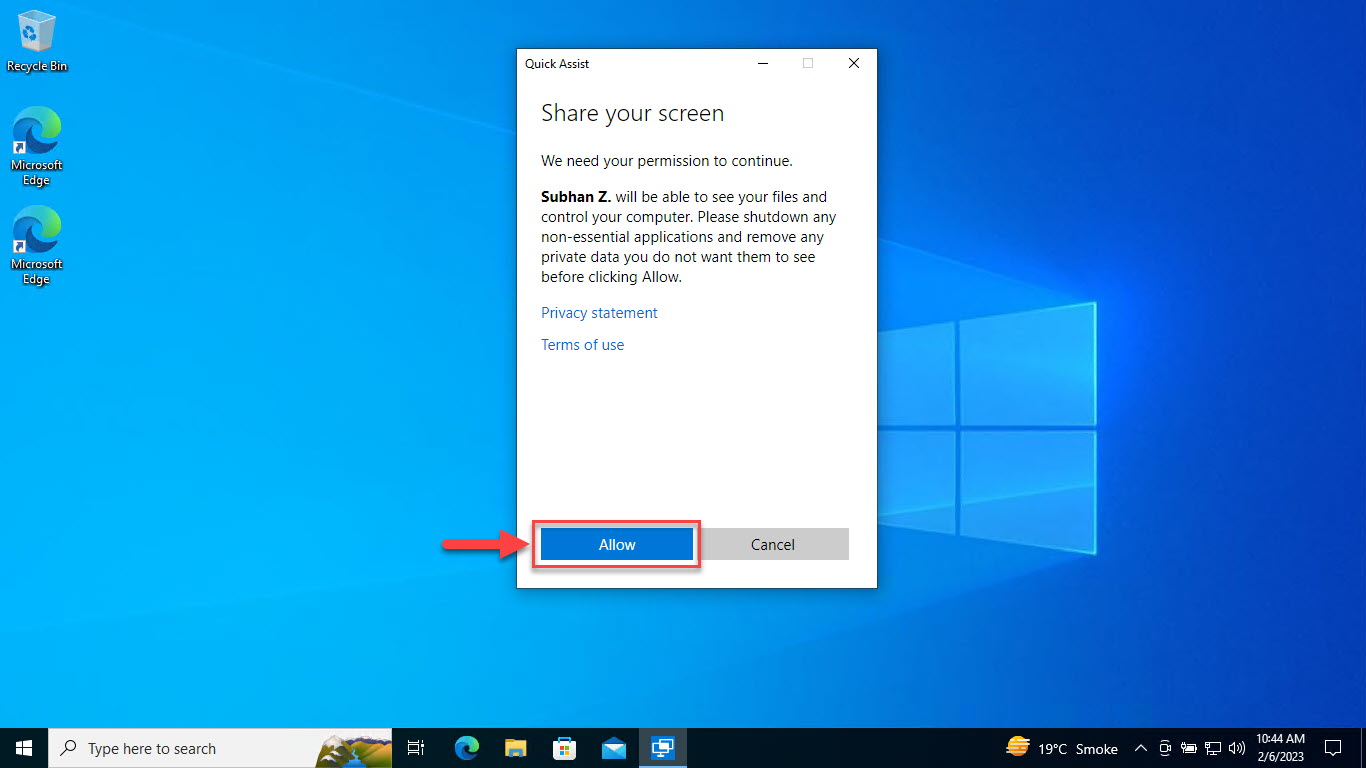Open the Terms of use link
Image resolution: width=1366 pixels, height=768 pixels.
tap(582, 344)
